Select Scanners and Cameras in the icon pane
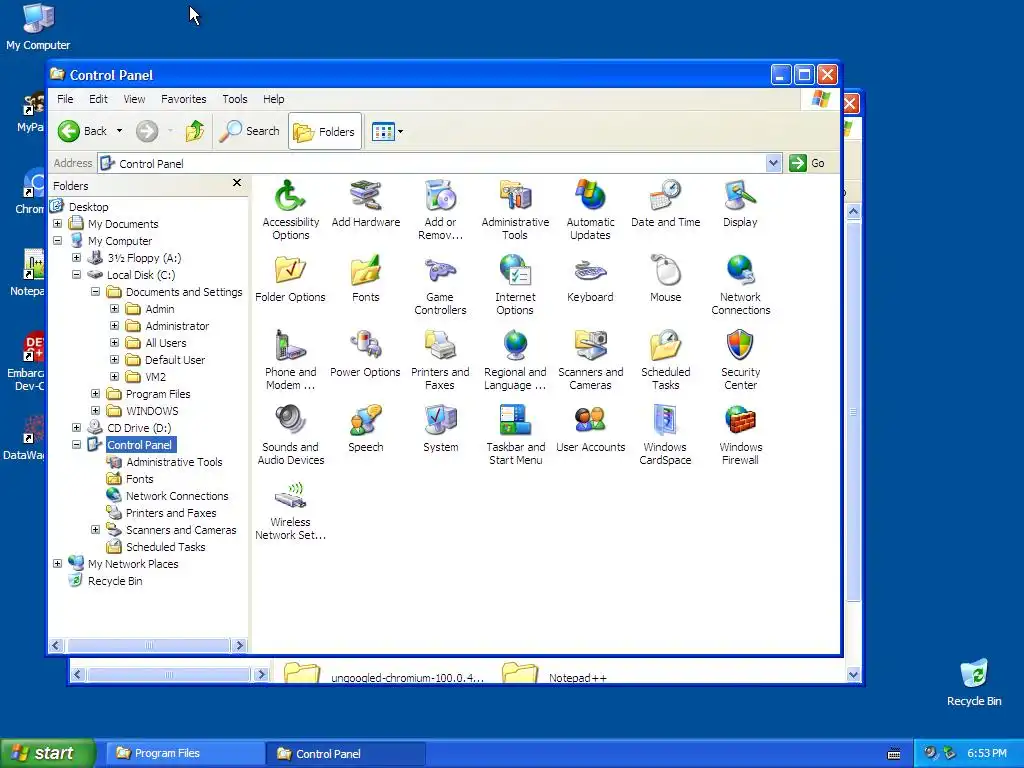 [590, 360]
